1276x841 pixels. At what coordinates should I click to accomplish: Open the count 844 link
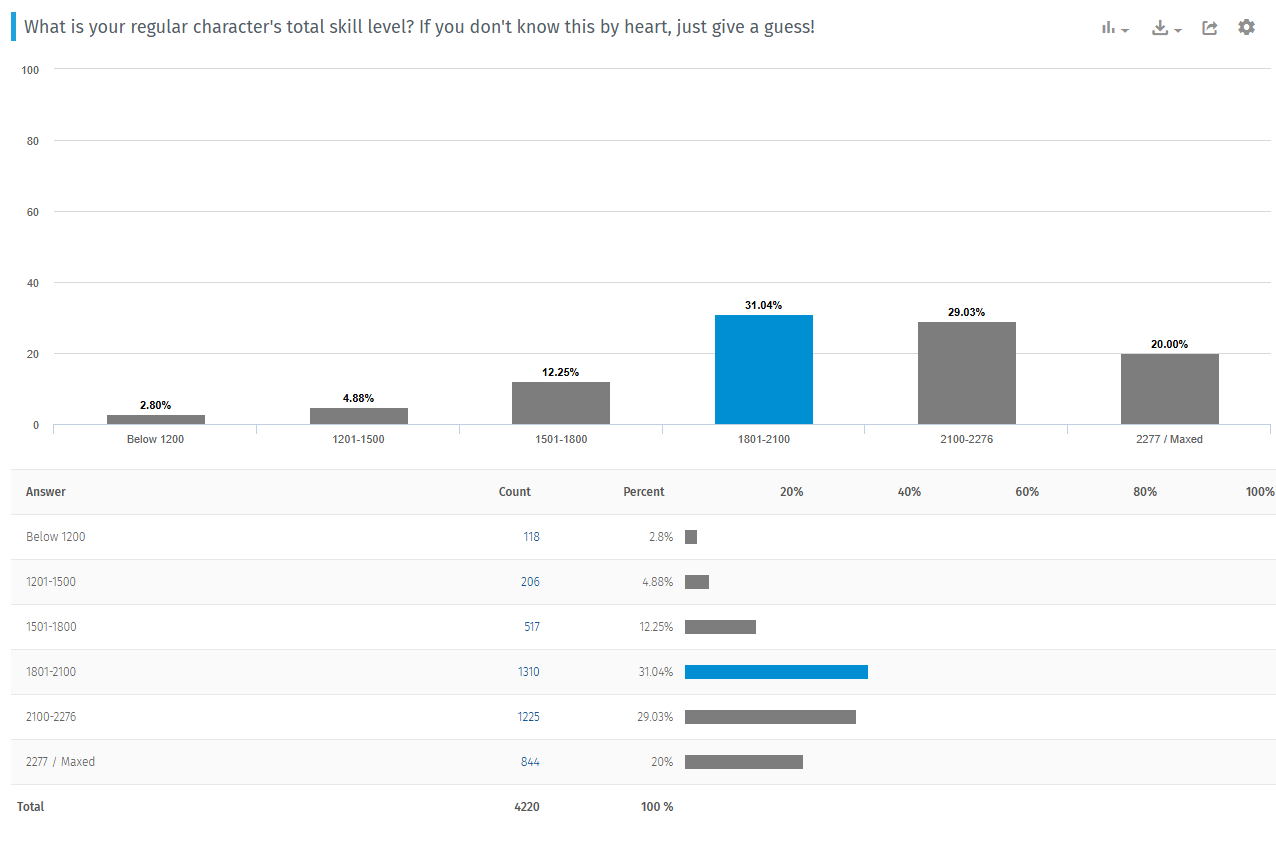530,762
